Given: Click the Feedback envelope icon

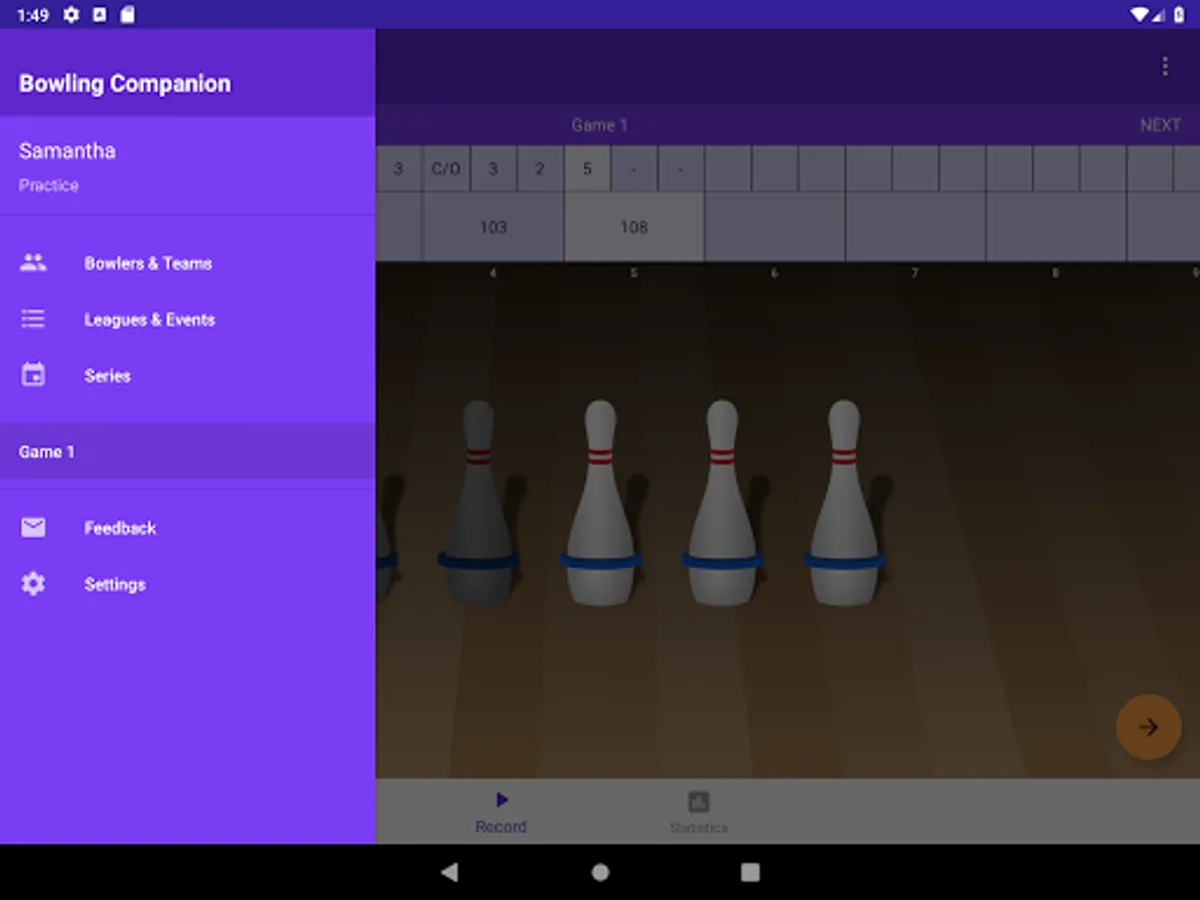Looking at the screenshot, I should pyautogui.click(x=33, y=527).
